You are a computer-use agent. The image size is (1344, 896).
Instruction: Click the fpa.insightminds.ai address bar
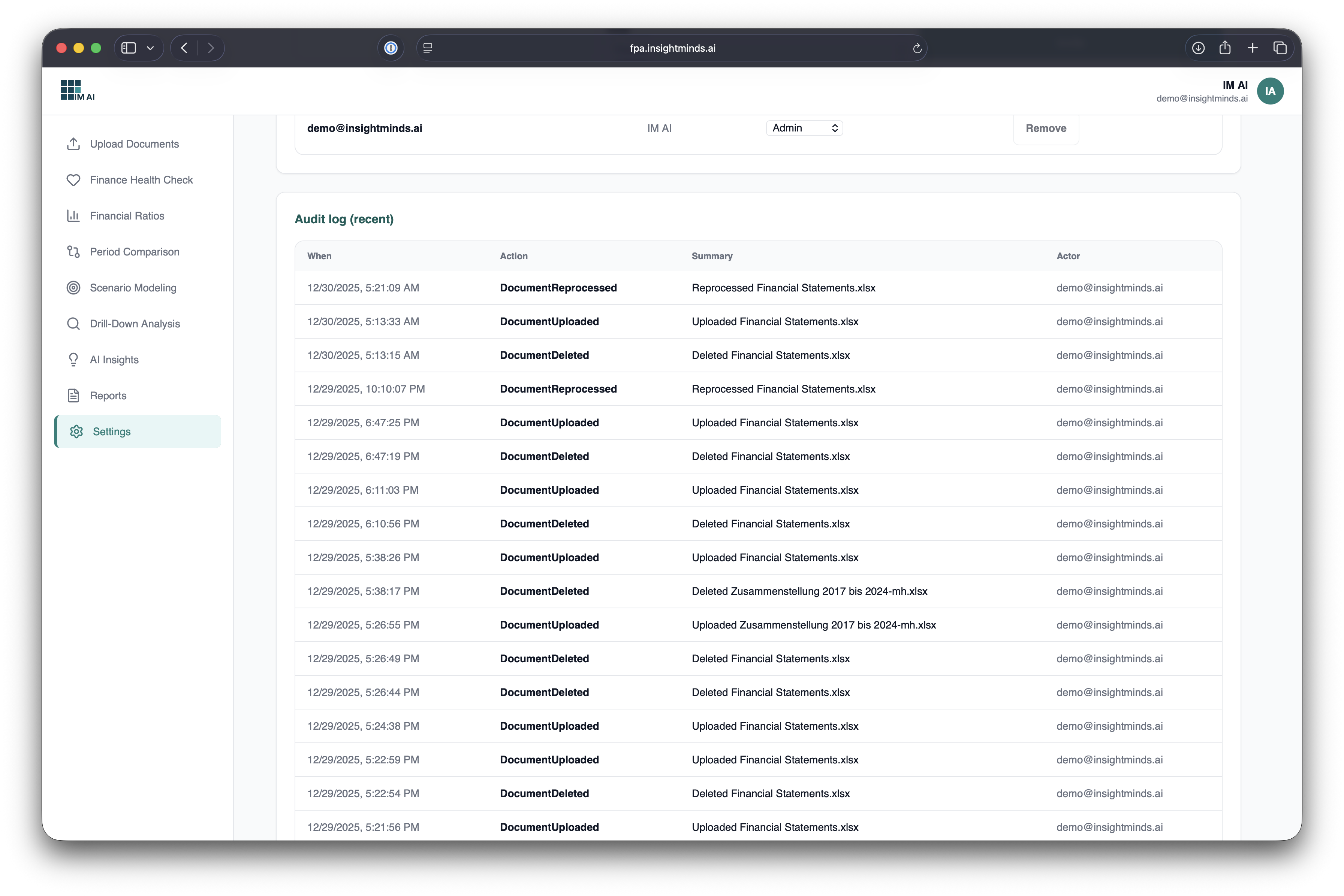[x=672, y=49]
